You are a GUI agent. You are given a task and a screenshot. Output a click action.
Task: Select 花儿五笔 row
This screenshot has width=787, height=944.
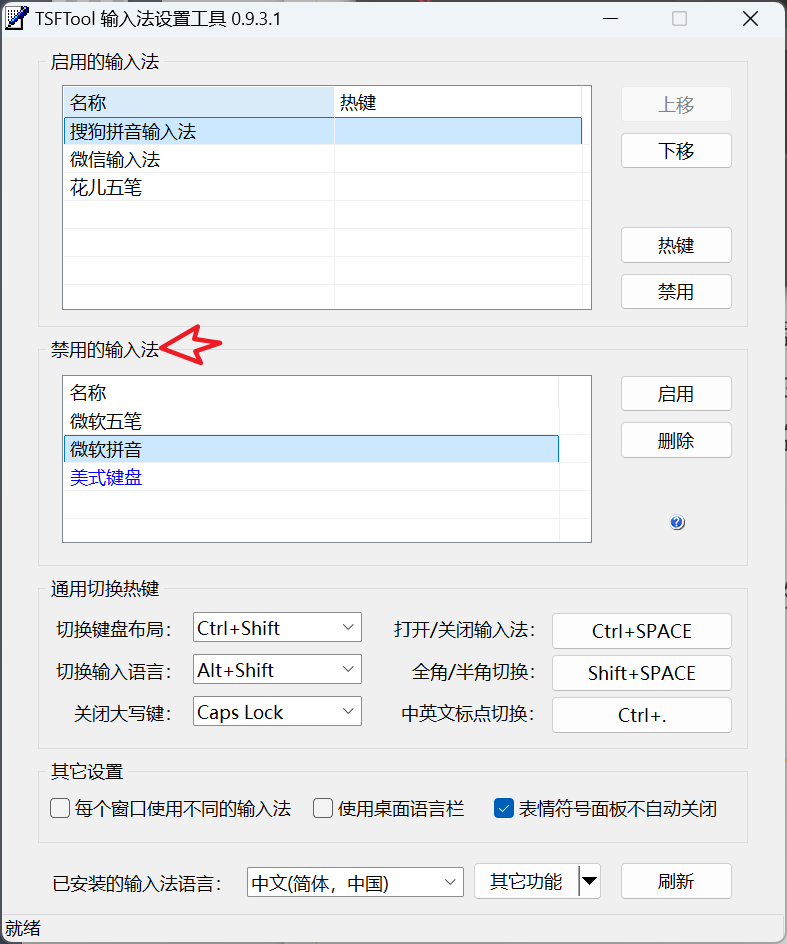click(x=323, y=187)
